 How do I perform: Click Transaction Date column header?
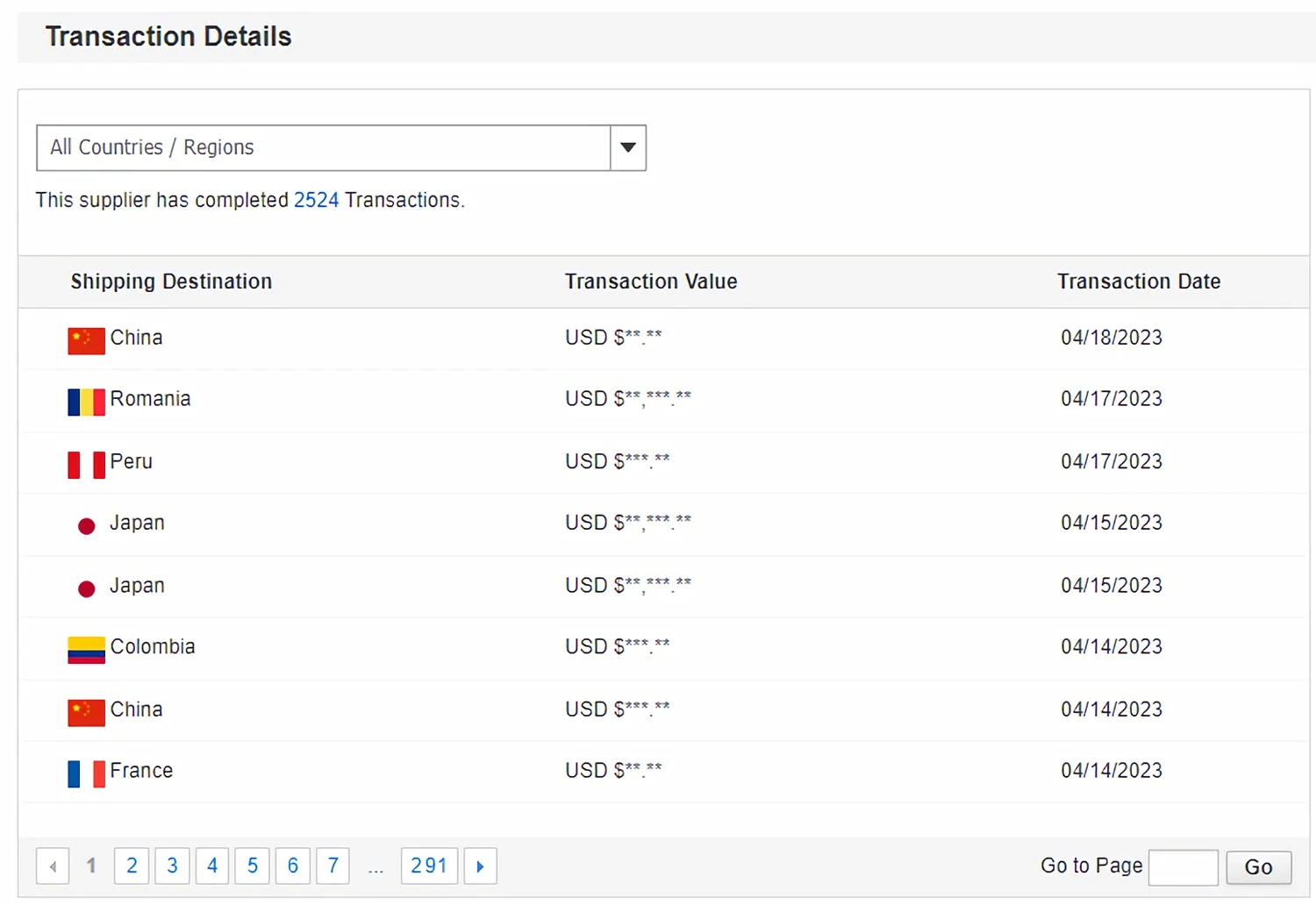click(1138, 281)
